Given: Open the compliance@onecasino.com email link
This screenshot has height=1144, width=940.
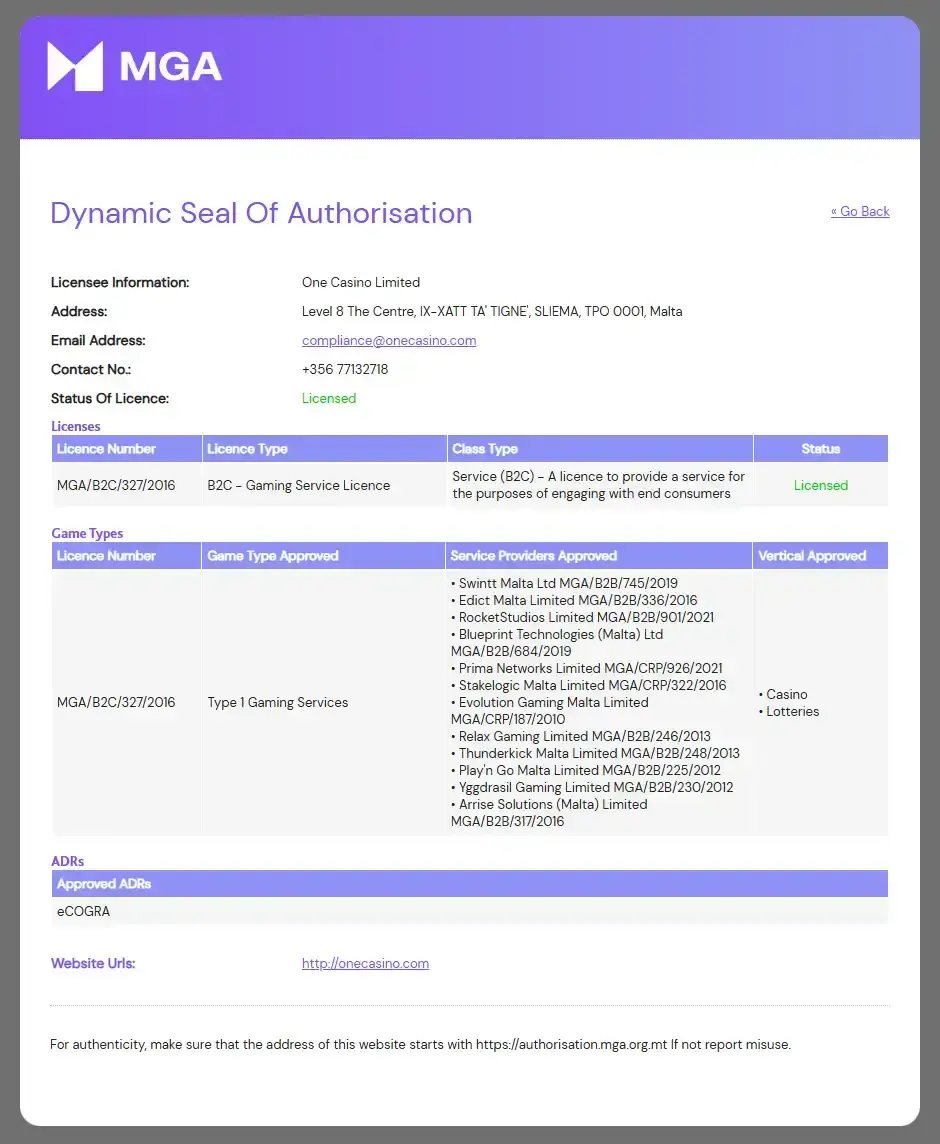Looking at the screenshot, I should tap(389, 340).
